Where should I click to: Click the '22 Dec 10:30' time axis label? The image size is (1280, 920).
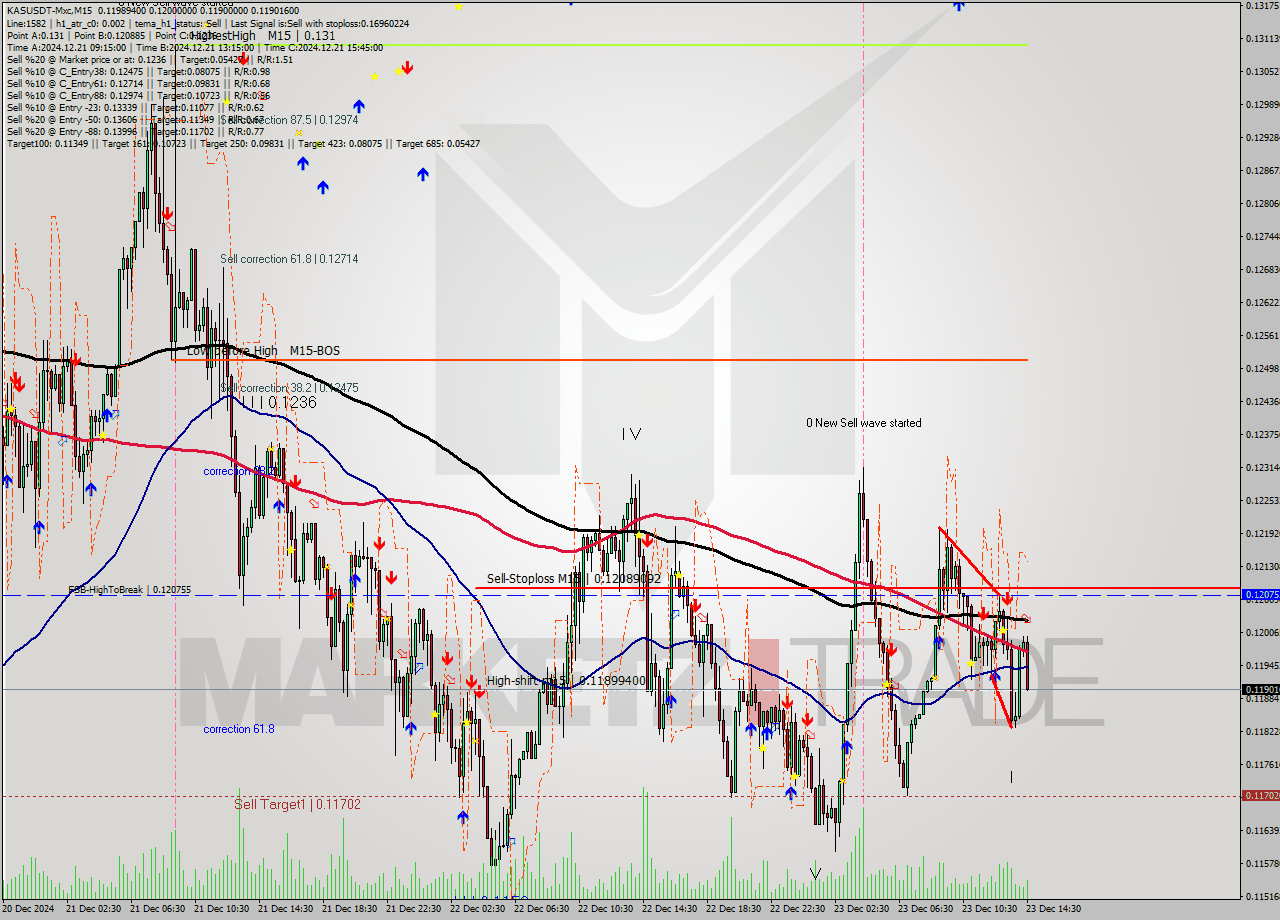[x=607, y=909]
